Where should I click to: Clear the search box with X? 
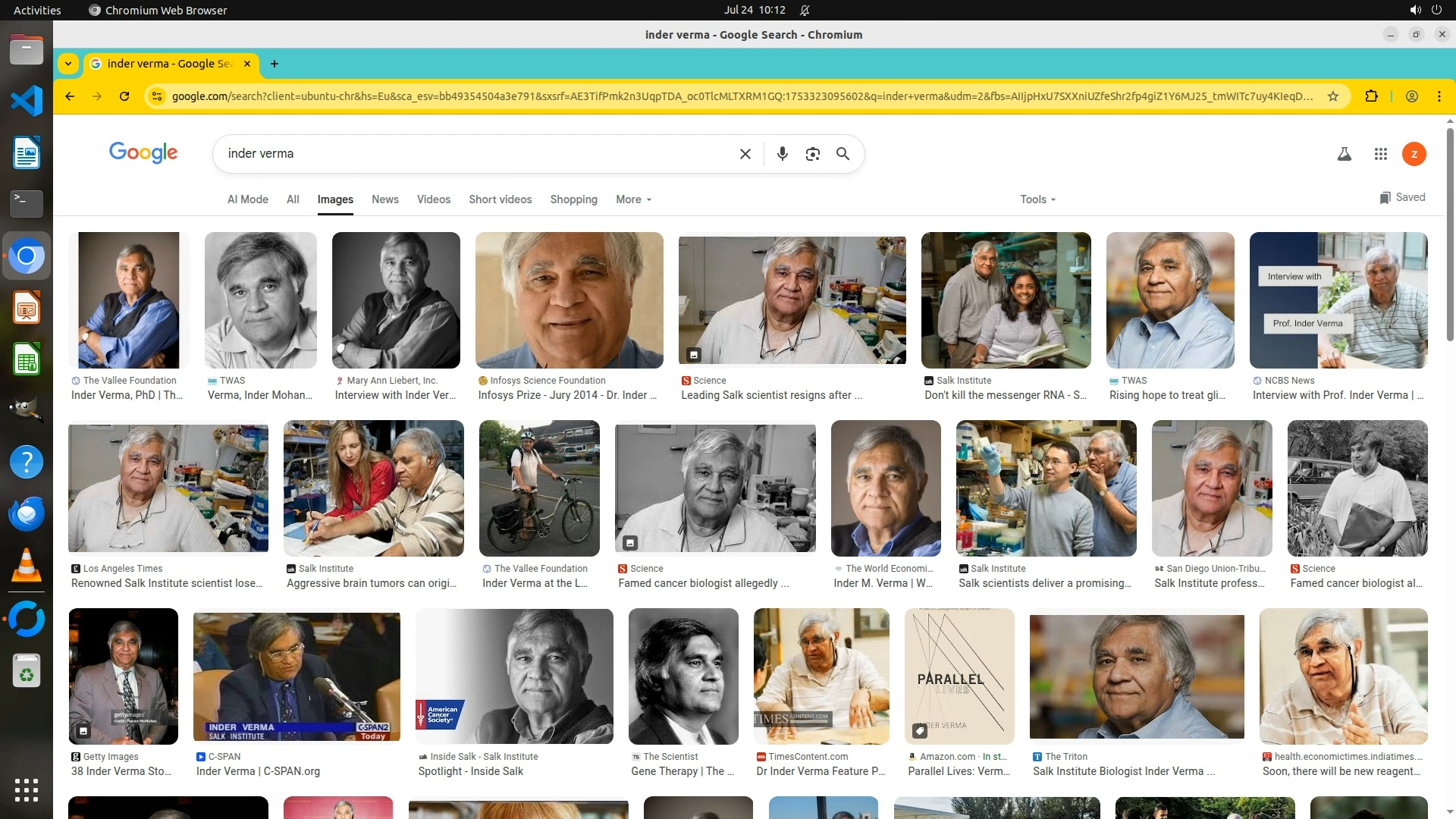[x=745, y=154]
